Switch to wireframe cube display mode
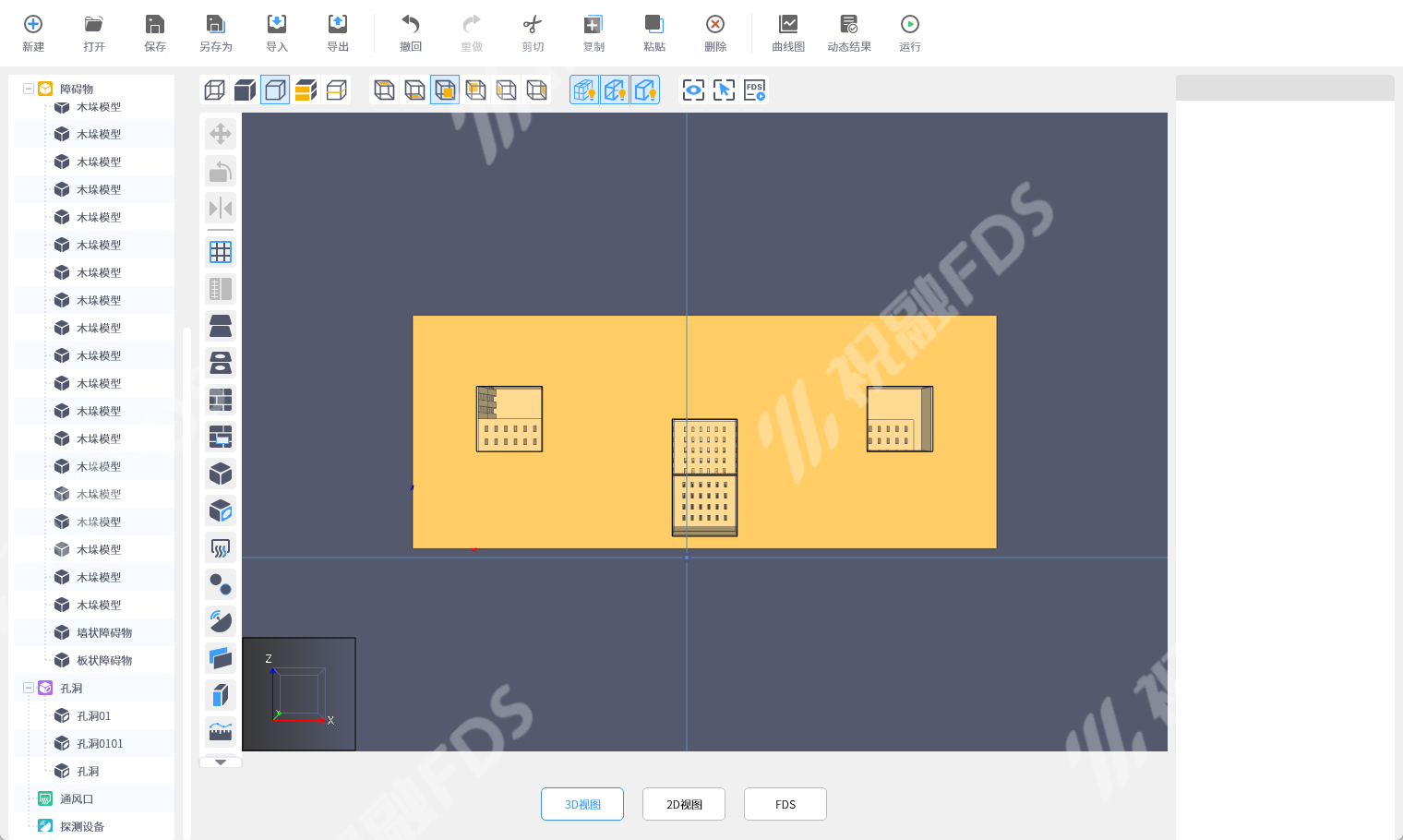This screenshot has height=840, width=1403. (214, 90)
